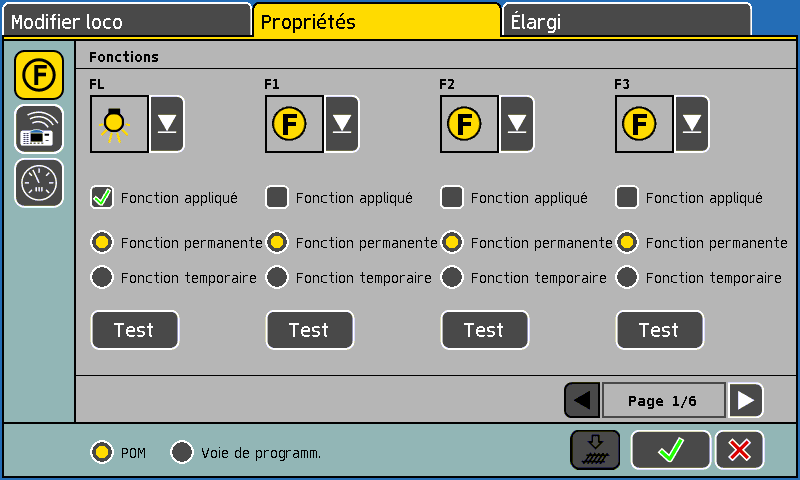Image resolution: width=800 pixels, height=480 pixels.
Task: Open the digital signal decoder sidebar icon
Action: click(39, 129)
